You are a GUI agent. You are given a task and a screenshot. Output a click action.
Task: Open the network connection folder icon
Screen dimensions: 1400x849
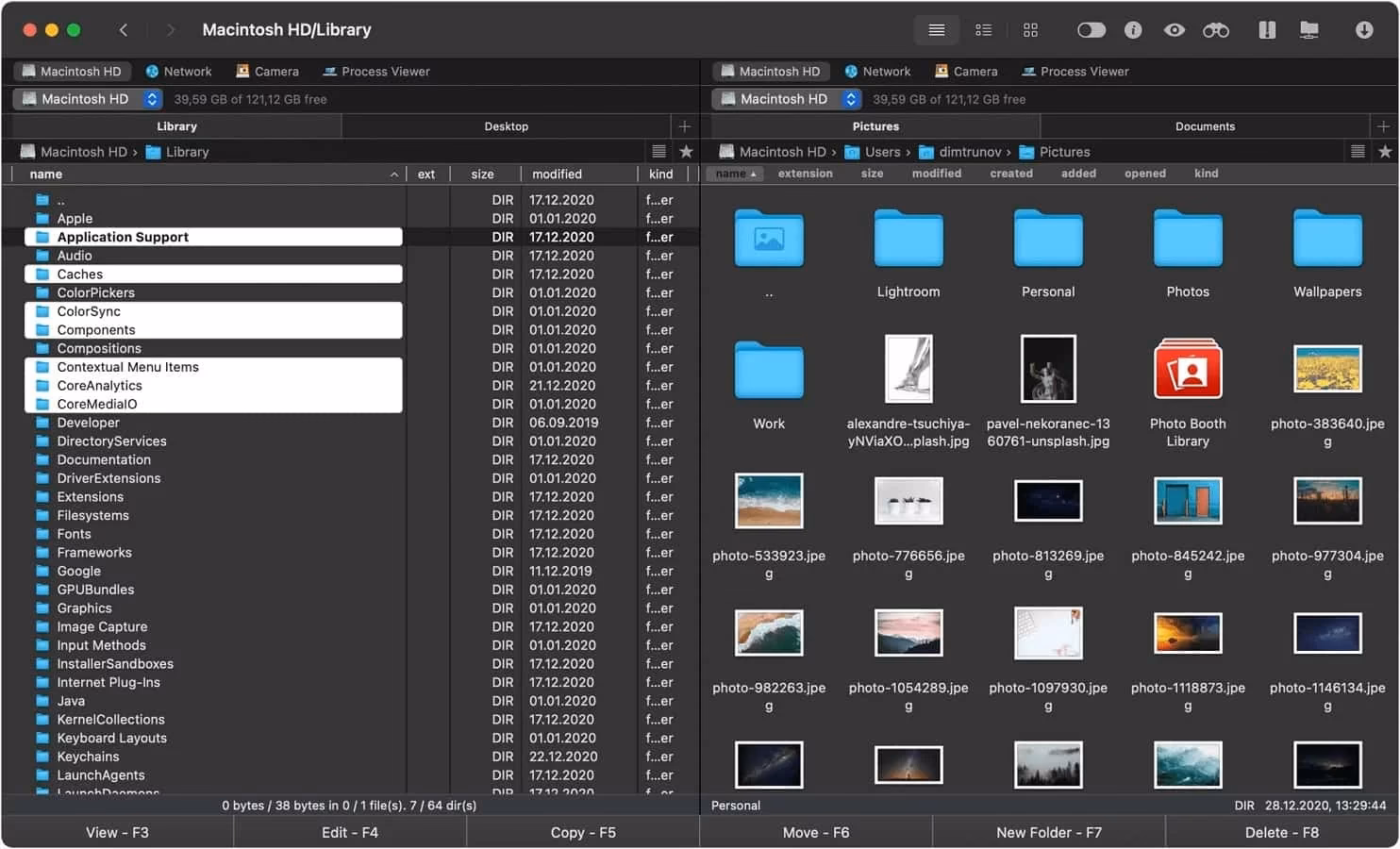coord(1309,29)
